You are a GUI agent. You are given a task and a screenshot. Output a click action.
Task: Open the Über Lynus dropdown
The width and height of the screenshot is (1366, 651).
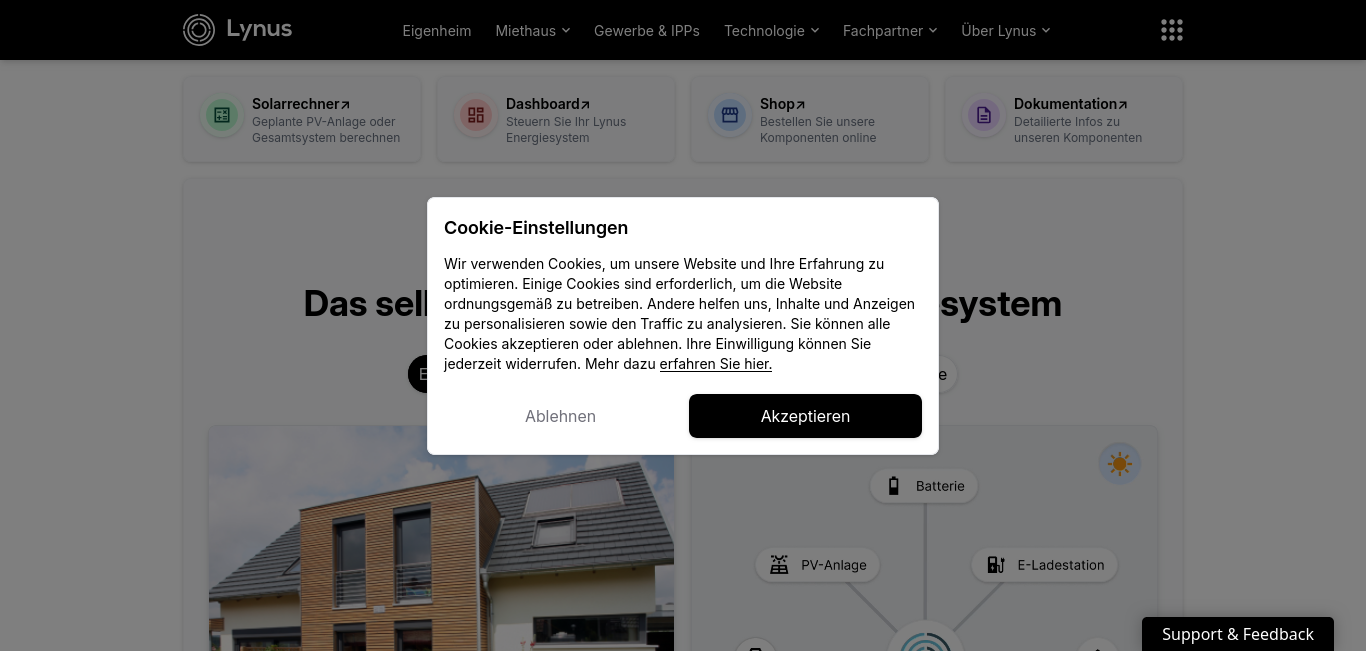tap(1006, 31)
